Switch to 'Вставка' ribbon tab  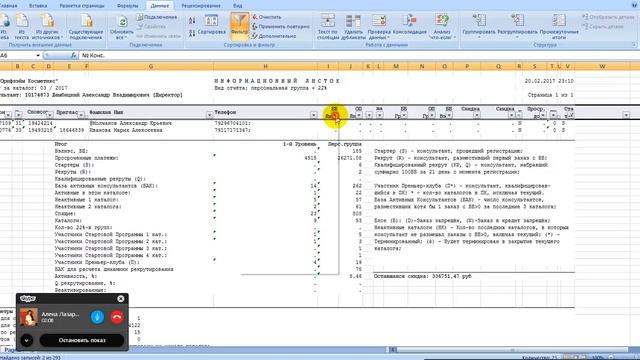tap(38, 6)
